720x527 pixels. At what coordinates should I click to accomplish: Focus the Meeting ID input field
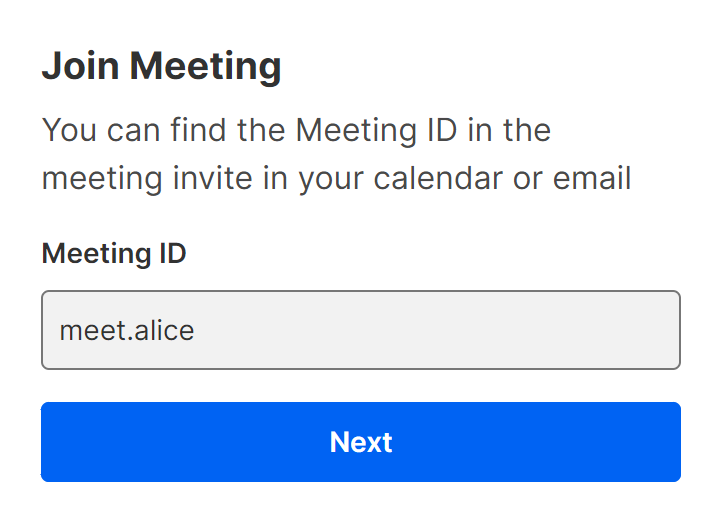(x=360, y=330)
